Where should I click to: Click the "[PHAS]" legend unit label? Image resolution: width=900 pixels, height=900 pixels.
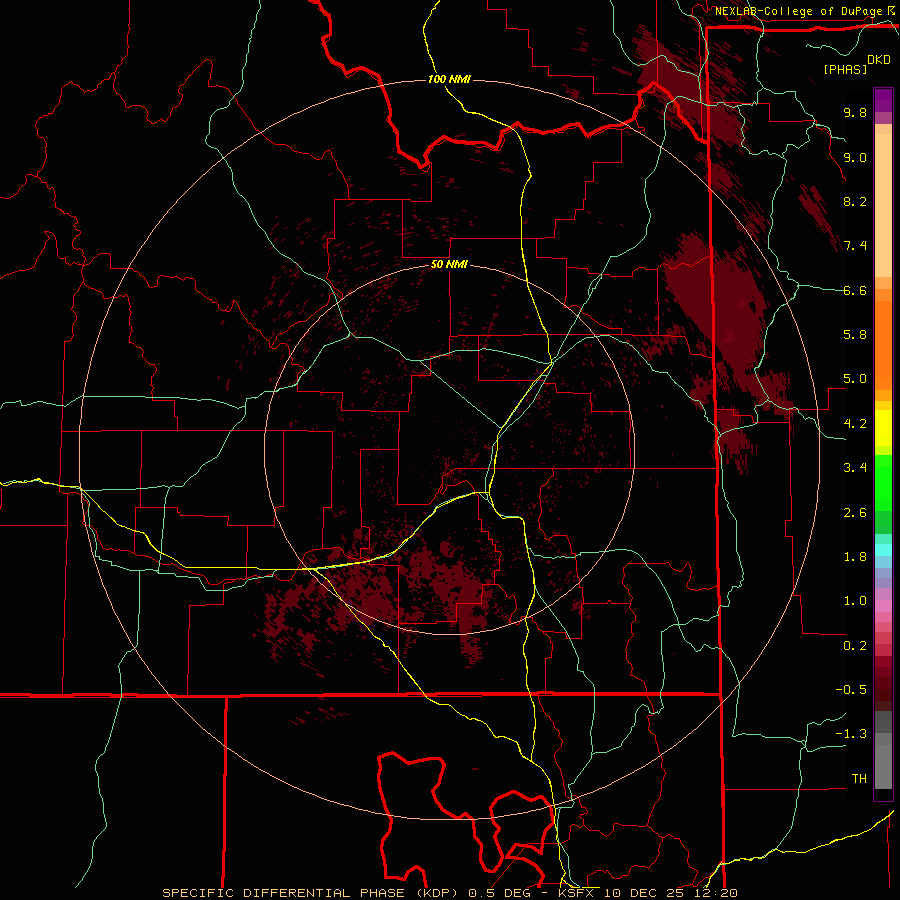845,69
